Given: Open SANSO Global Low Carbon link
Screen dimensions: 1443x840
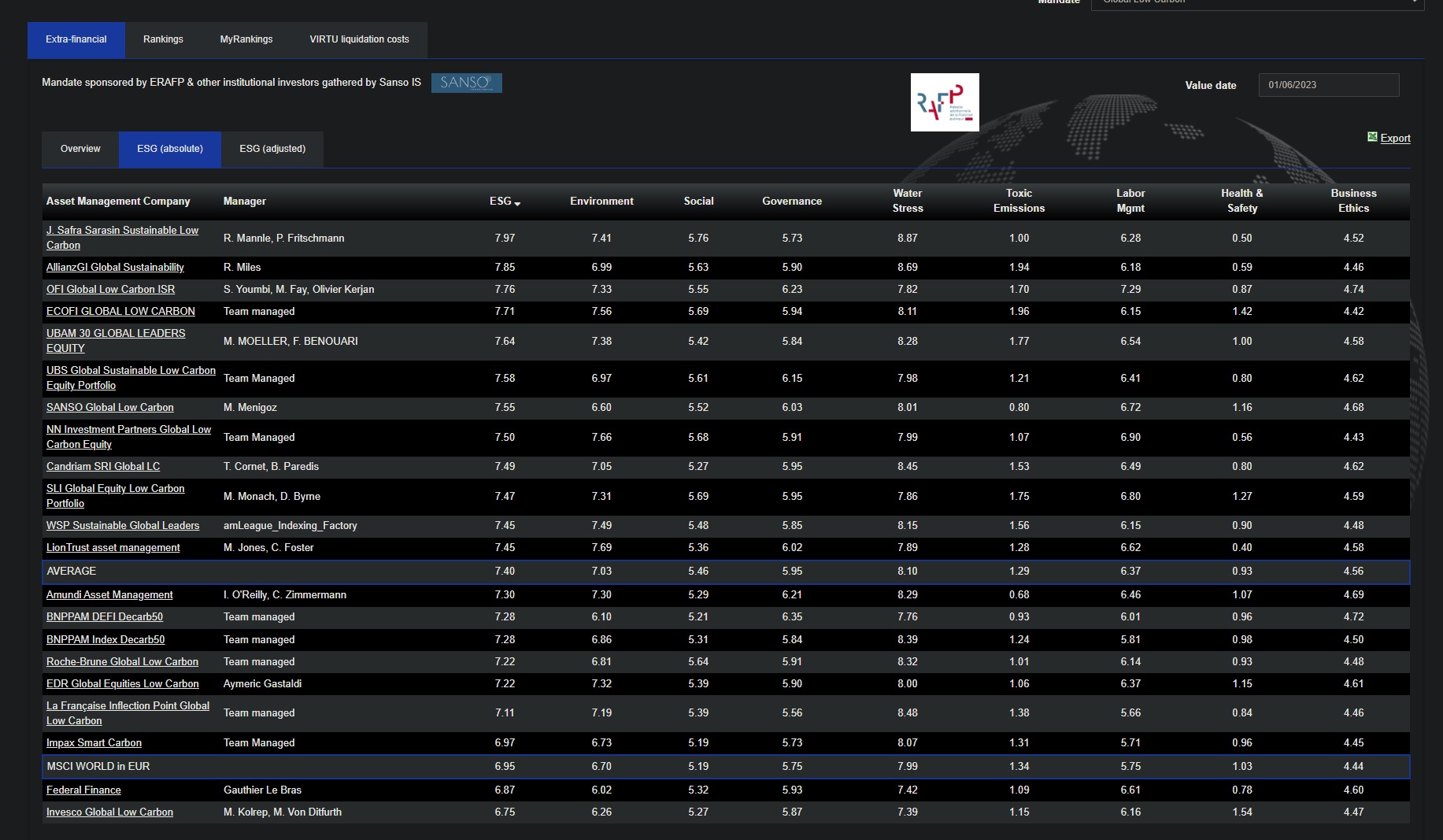Looking at the screenshot, I should (110, 408).
